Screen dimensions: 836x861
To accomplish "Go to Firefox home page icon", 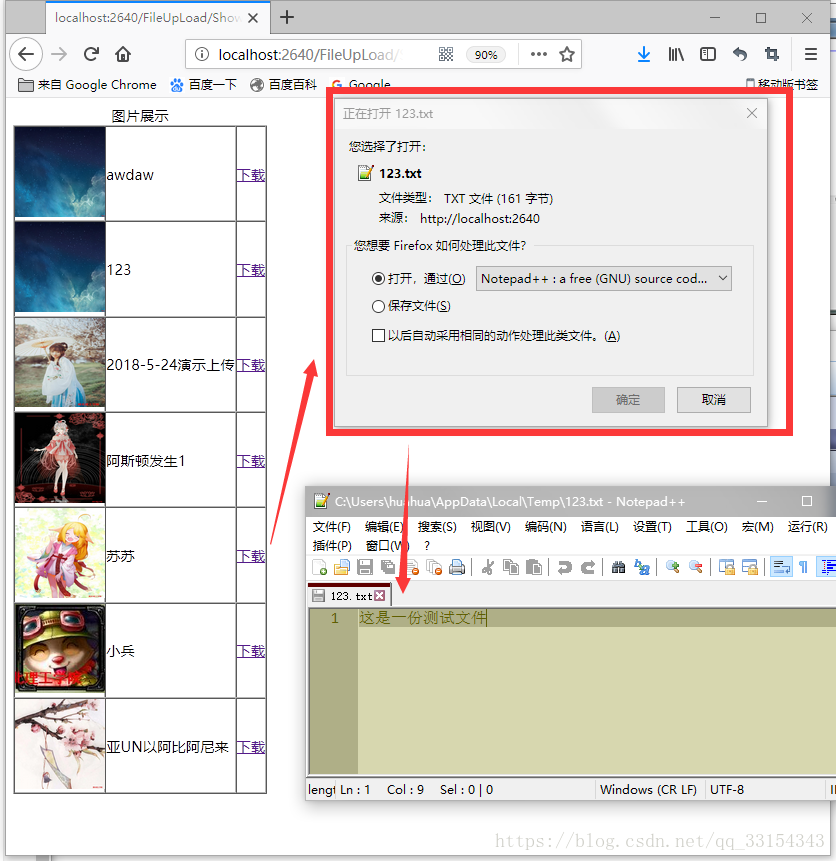I will pyautogui.click(x=123, y=54).
